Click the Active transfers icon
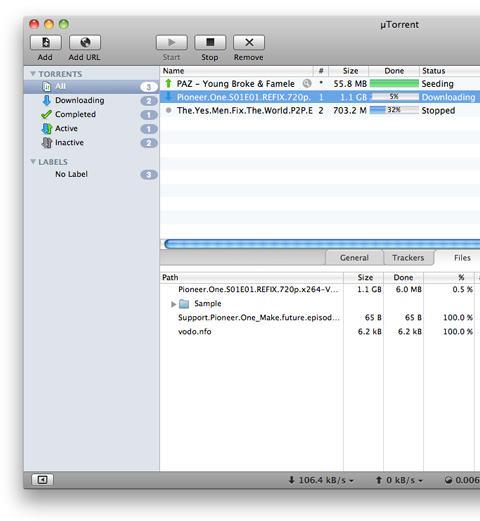This screenshot has height=521, width=480. tap(47, 129)
